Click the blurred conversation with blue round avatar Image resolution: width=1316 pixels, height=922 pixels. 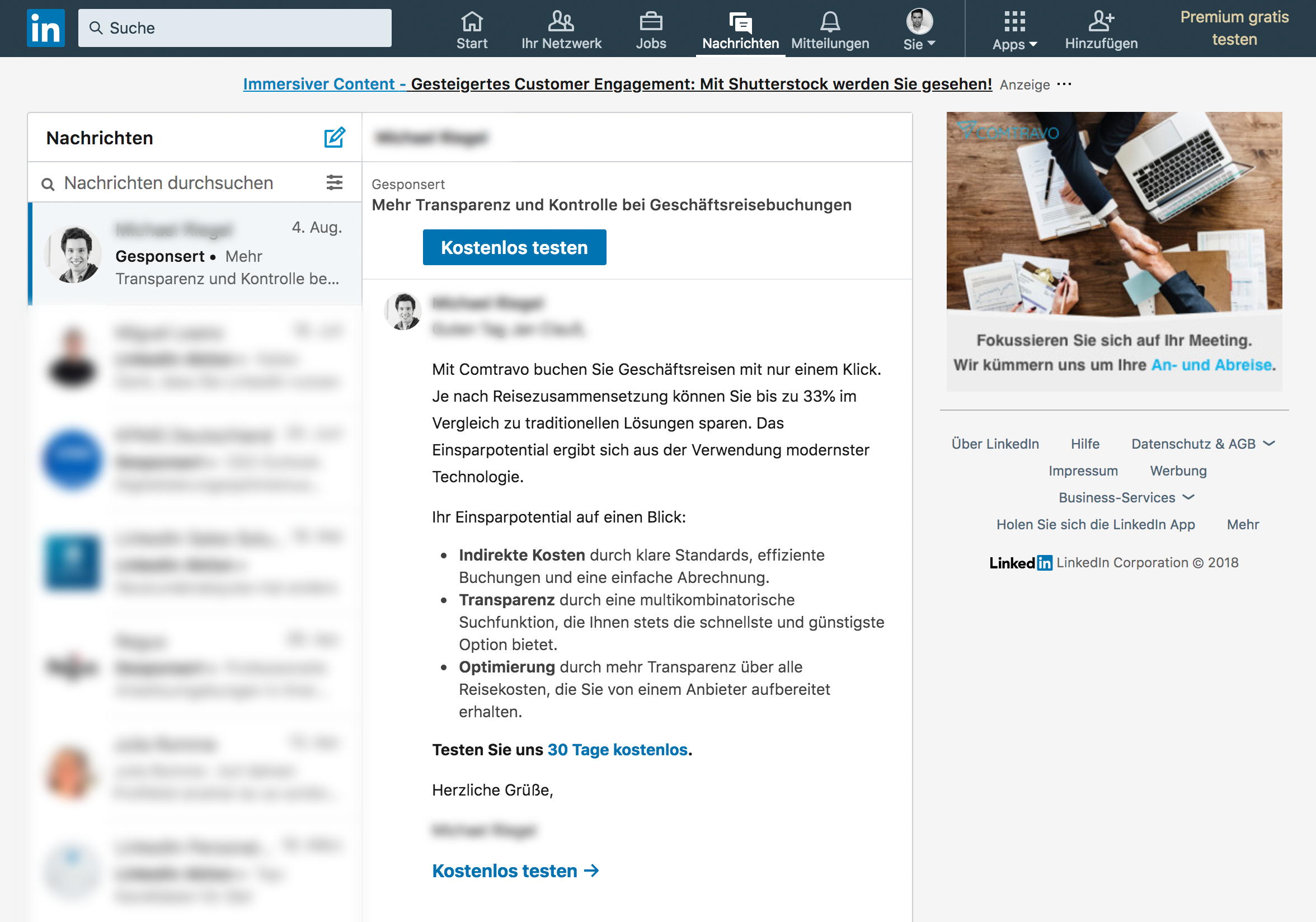click(x=195, y=459)
